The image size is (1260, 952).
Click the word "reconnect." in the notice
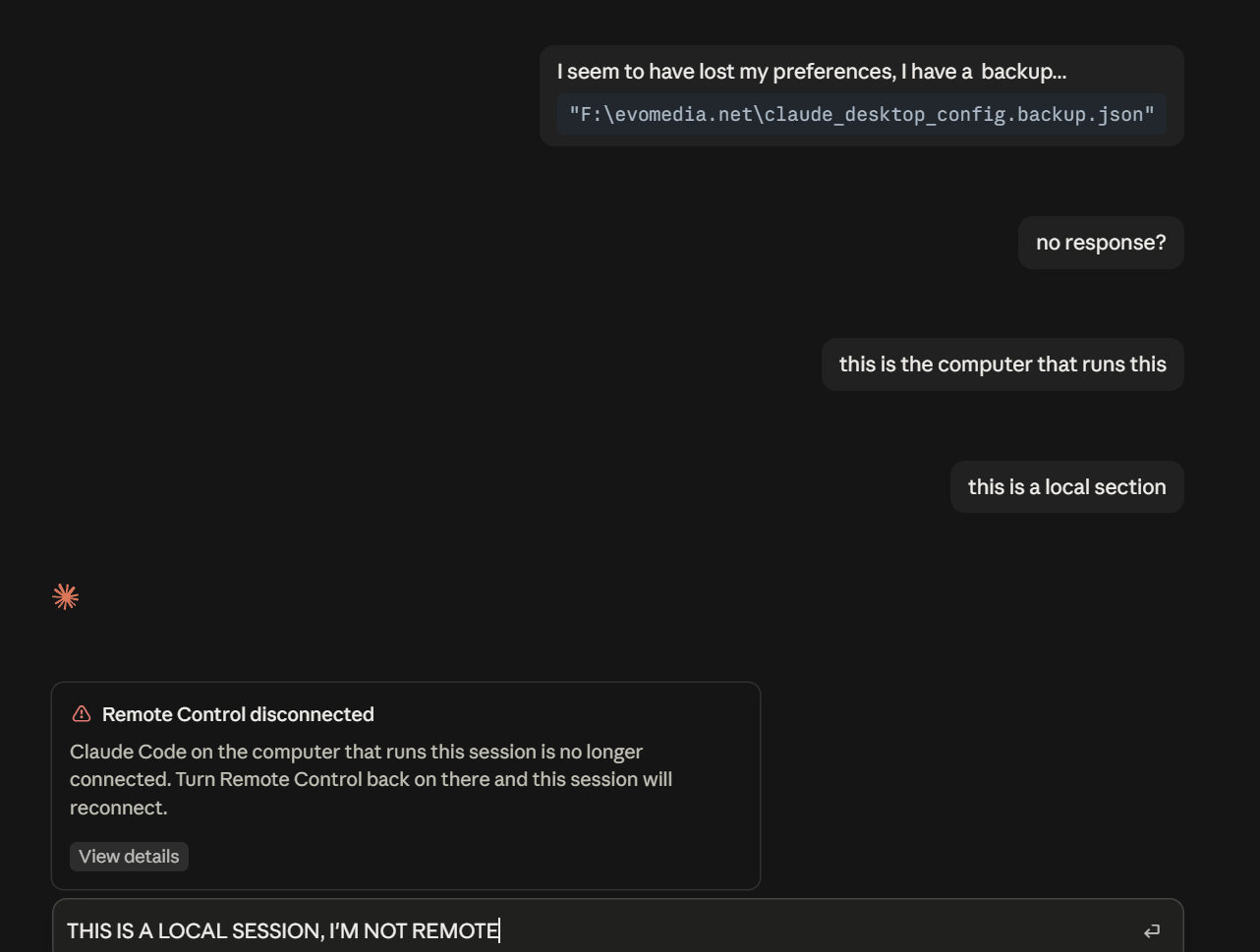[x=119, y=808]
